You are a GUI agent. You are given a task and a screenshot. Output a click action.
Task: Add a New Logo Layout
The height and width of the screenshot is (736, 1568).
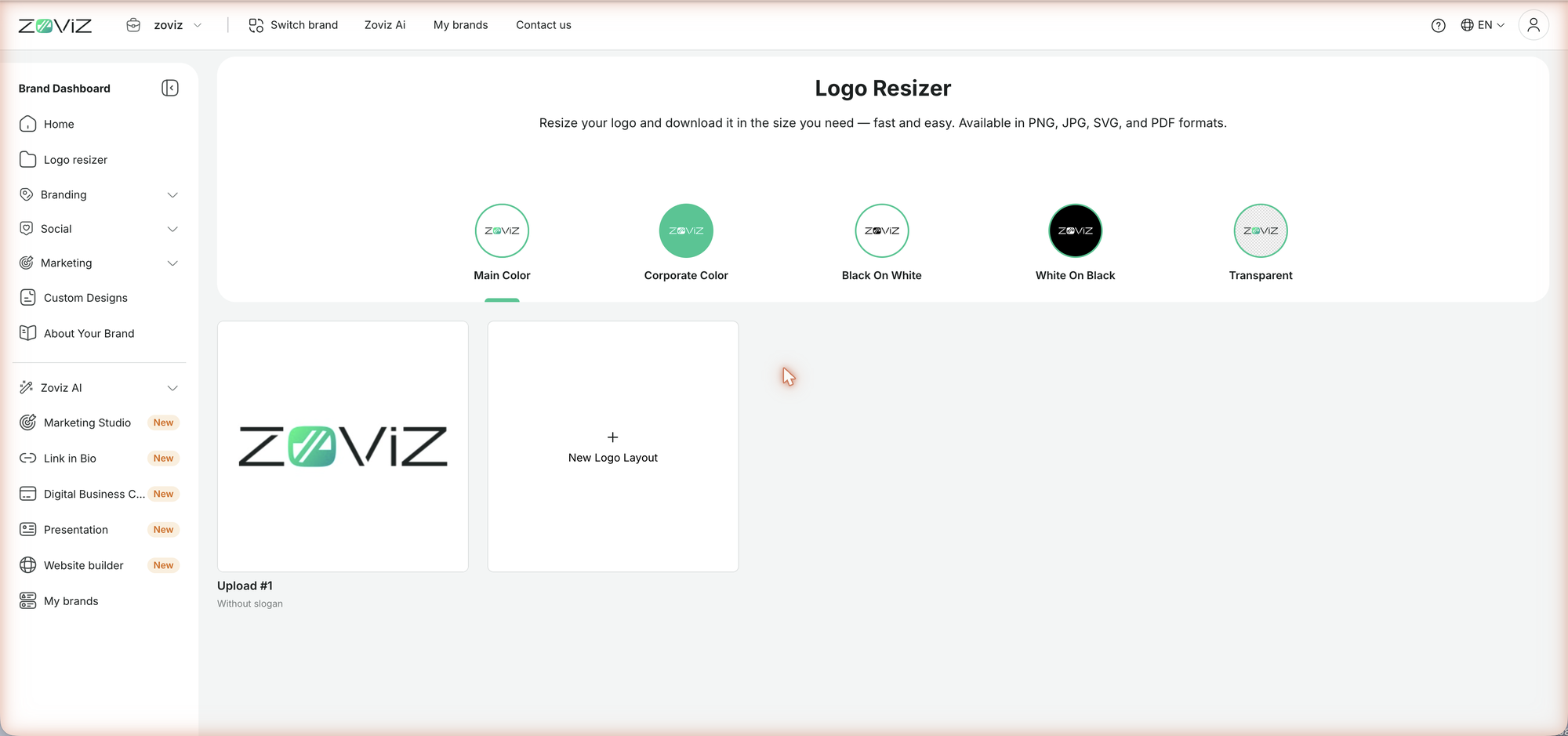pos(613,447)
